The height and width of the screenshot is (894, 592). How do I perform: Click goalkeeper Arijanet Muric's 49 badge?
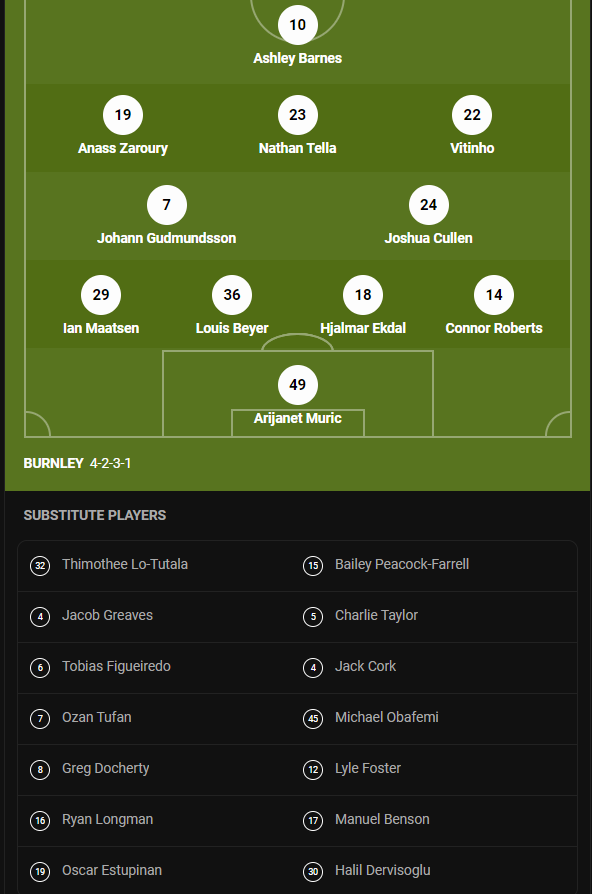click(x=298, y=385)
